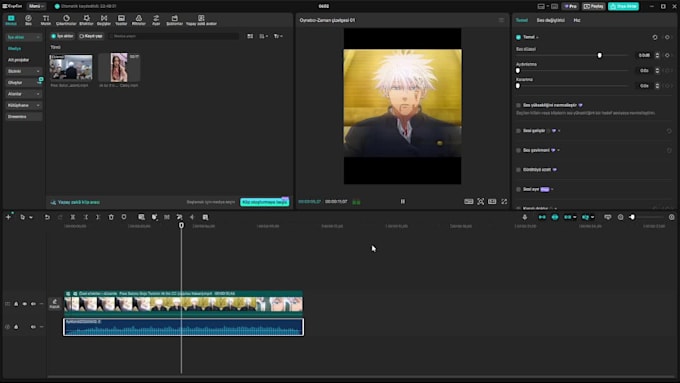Mute the audio track

tap(33, 327)
